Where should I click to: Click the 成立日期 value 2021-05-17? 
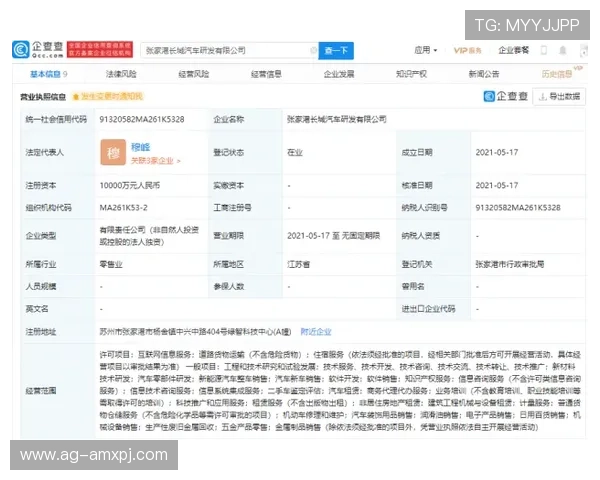pyautogui.click(x=497, y=152)
